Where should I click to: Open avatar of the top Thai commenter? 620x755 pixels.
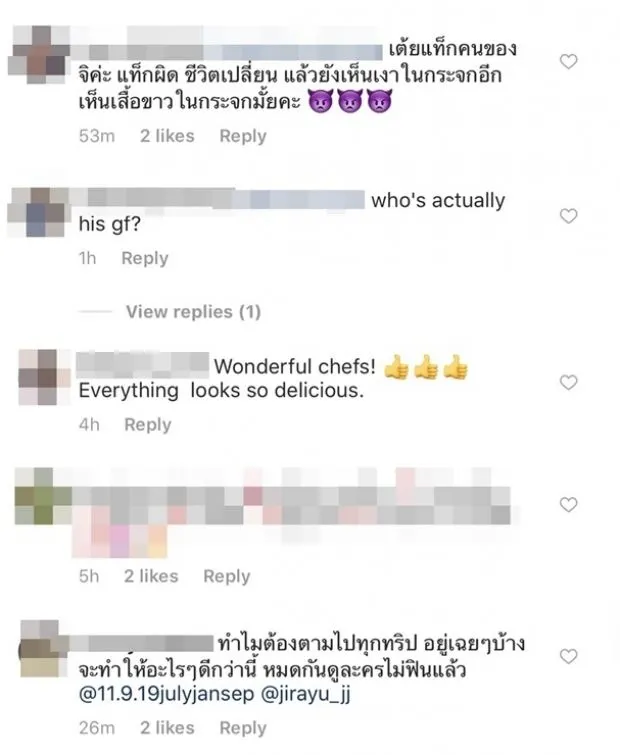point(39,54)
